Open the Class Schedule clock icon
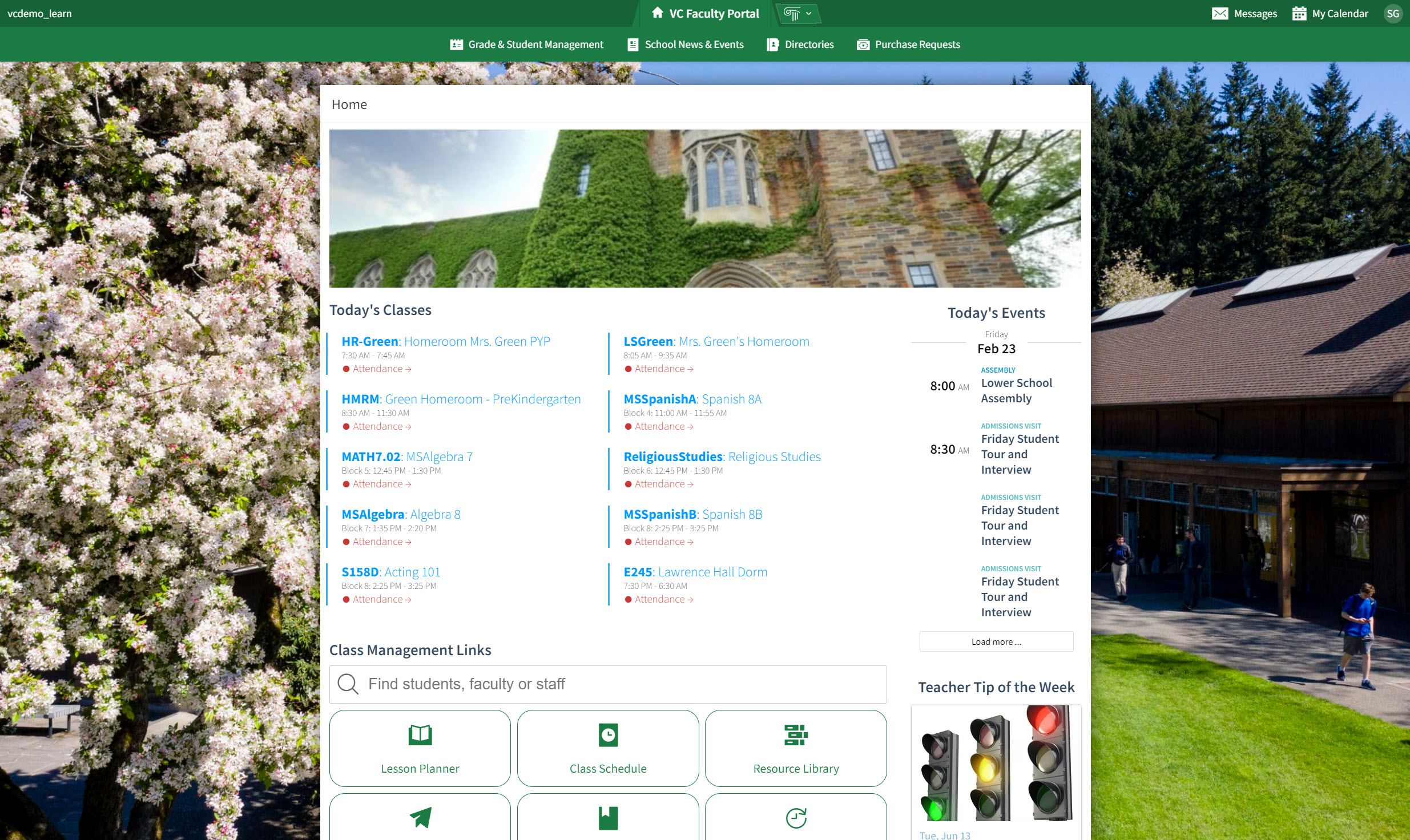This screenshot has height=840, width=1410. coord(607,735)
